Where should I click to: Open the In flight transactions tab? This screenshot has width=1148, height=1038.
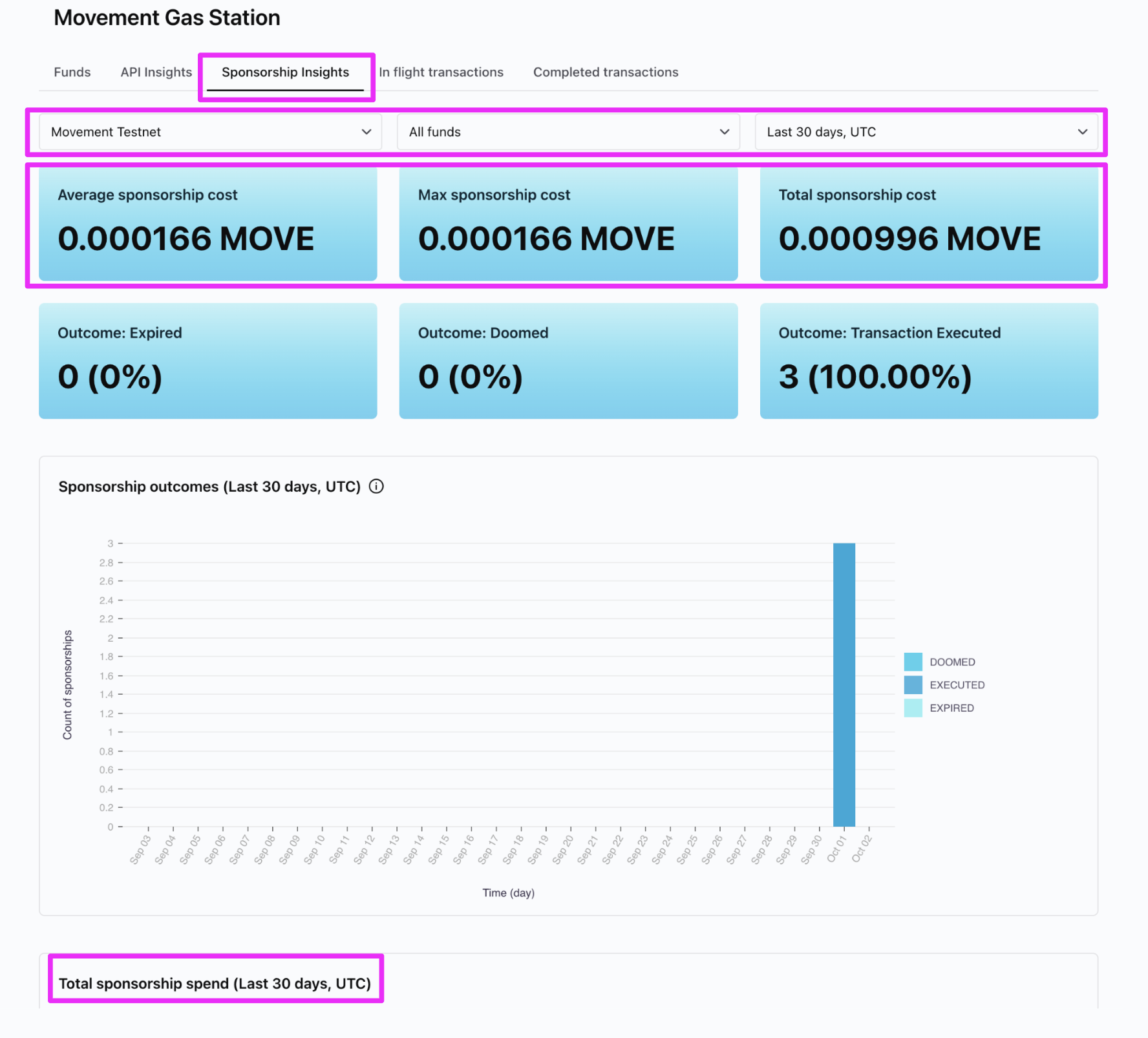coord(441,72)
